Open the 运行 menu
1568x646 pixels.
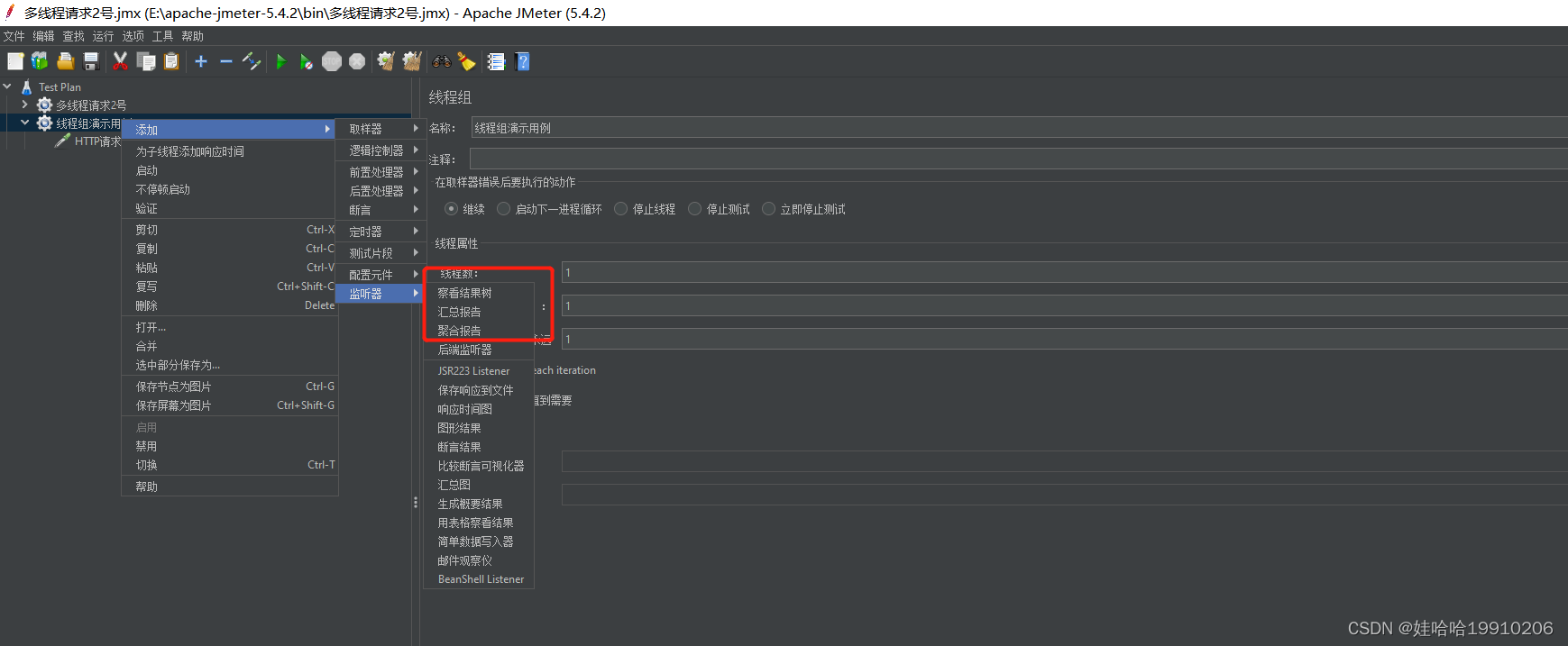click(104, 36)
